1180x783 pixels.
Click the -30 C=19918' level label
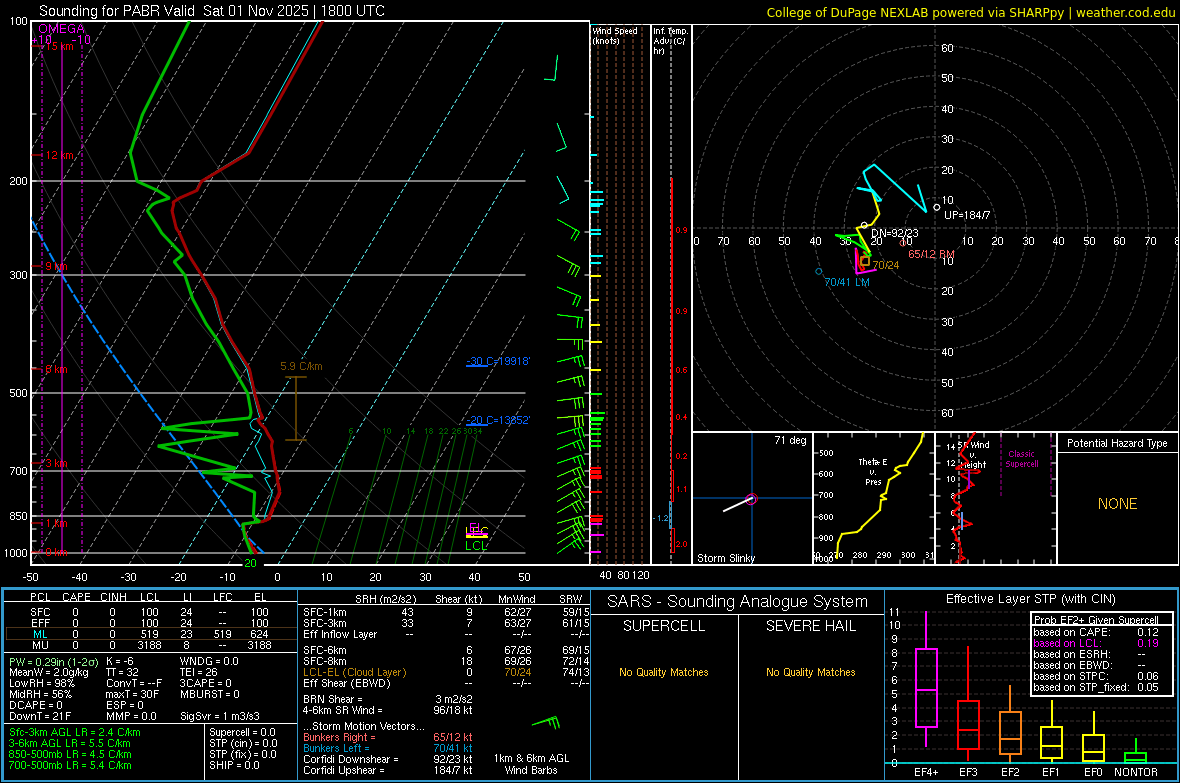click(498, 361)
